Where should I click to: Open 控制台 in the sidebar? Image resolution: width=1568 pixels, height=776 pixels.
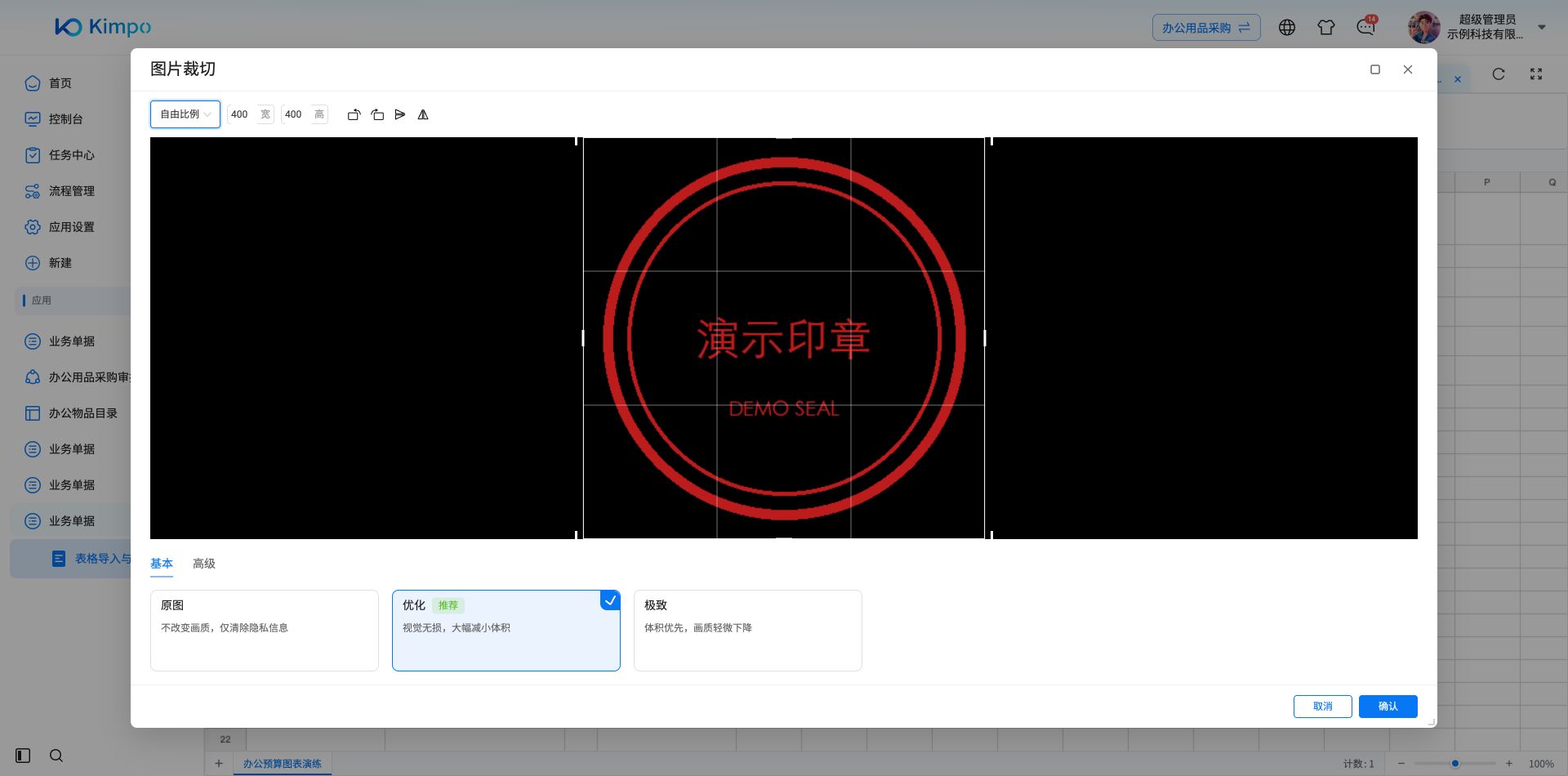point(65,119)
